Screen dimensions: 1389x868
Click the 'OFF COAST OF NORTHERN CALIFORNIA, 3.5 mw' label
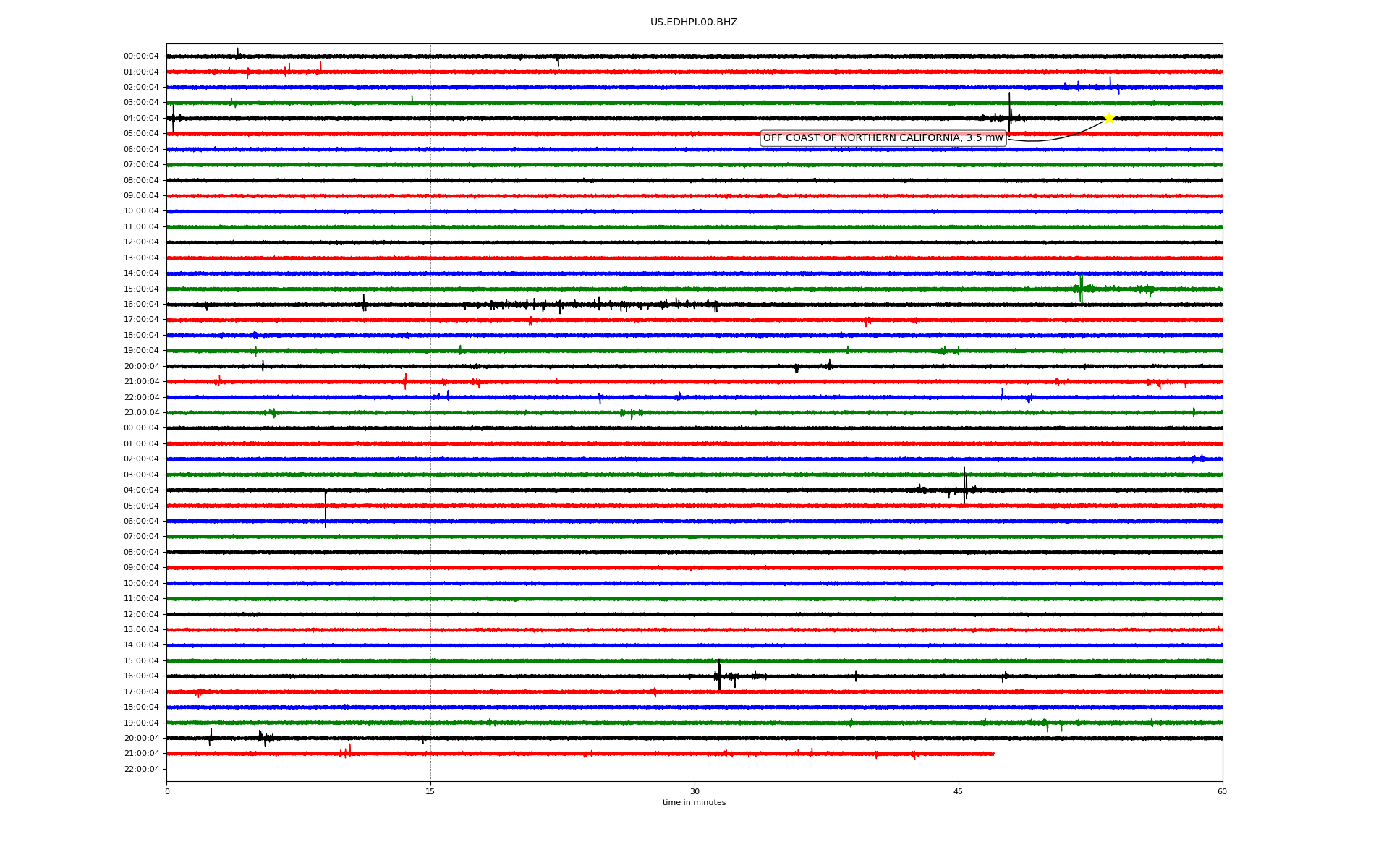(x=883, y=138)
